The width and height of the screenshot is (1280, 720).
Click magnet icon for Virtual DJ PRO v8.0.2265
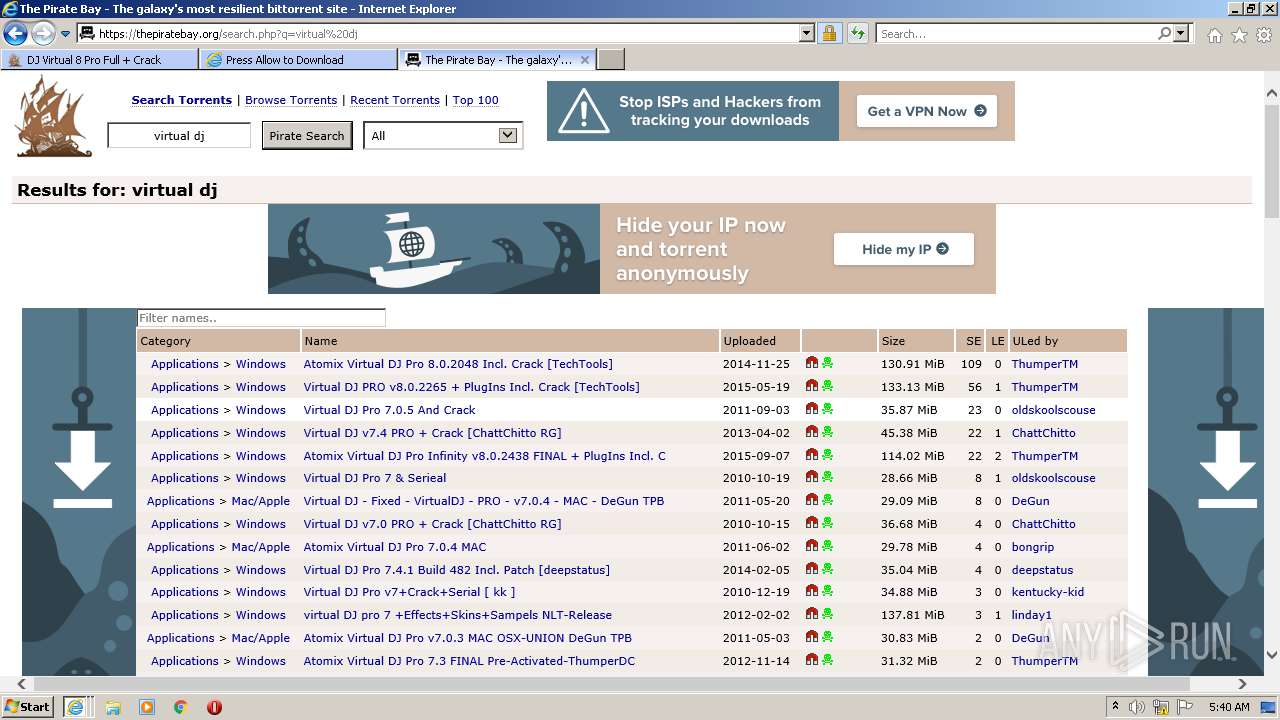tap(812, 386)
